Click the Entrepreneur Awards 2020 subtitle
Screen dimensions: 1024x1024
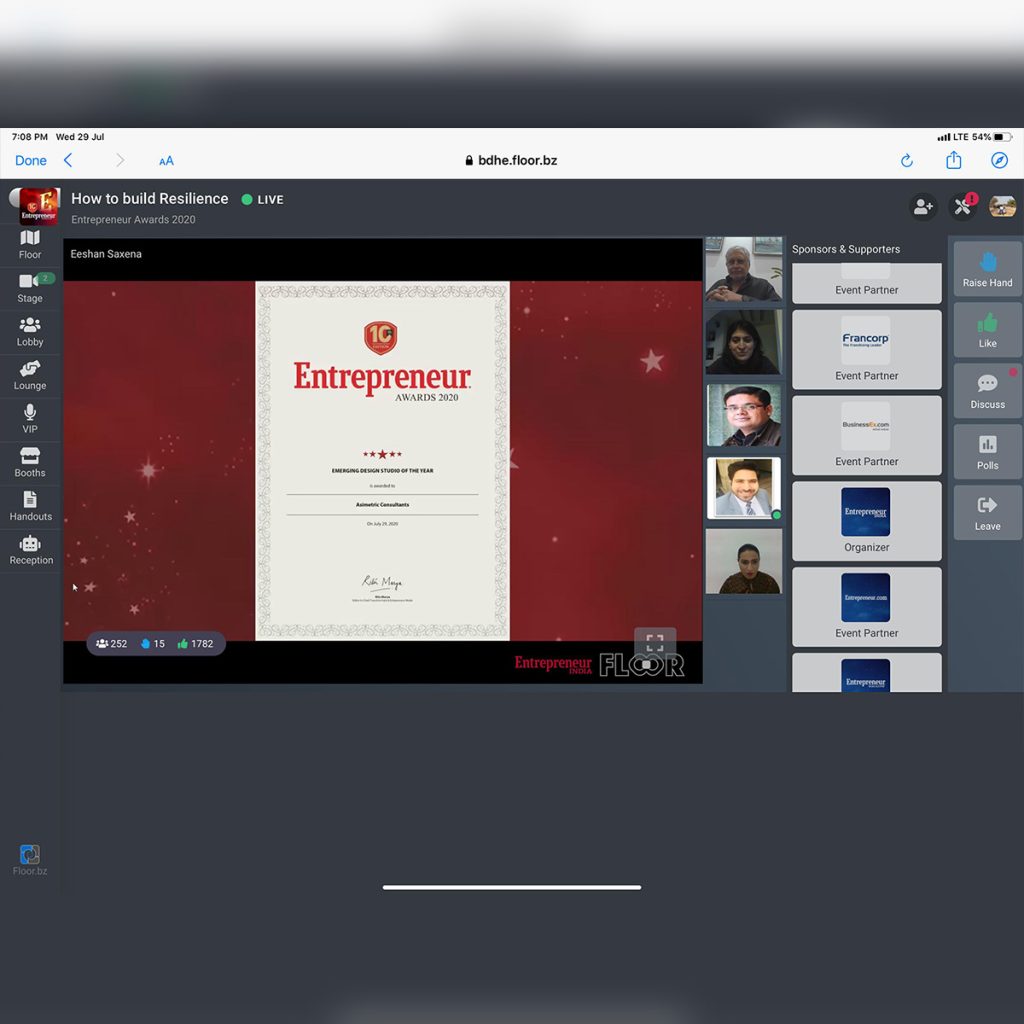coord(133,220)
